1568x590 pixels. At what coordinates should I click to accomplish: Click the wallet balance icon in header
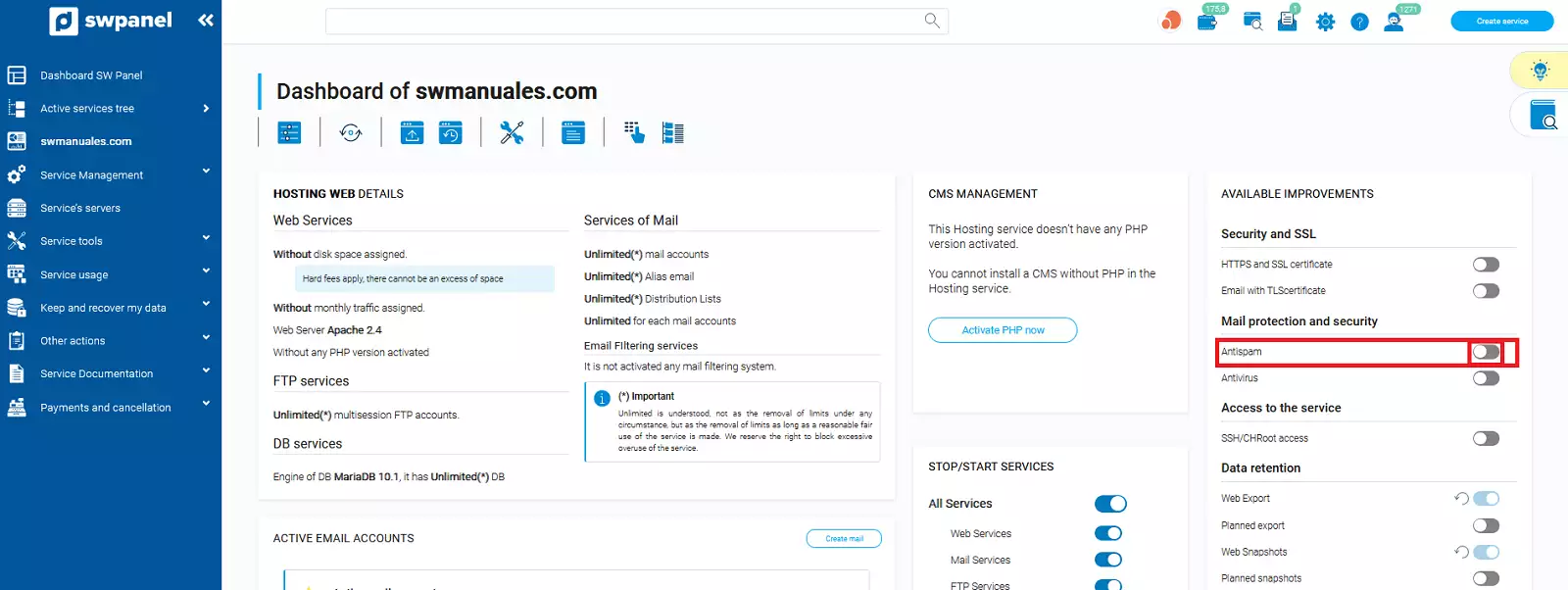[x=1207, y=22]
